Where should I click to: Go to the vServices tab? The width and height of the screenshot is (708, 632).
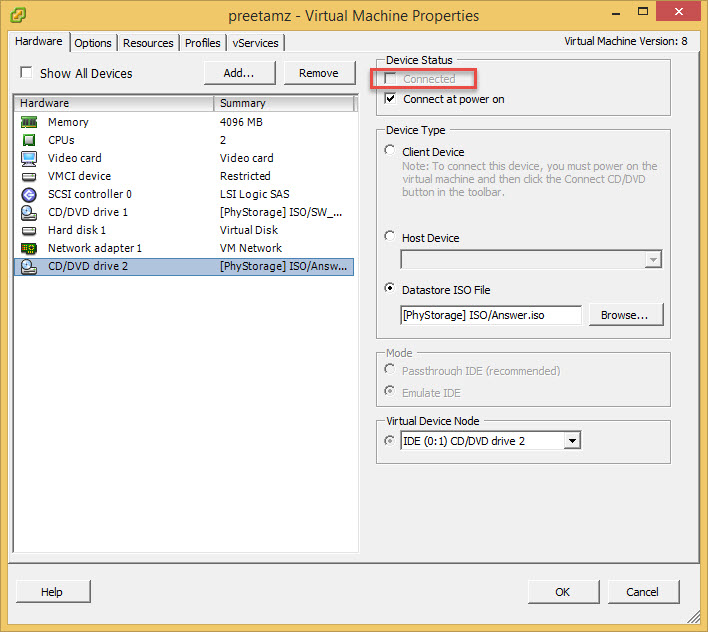click(x=256, y=43)
